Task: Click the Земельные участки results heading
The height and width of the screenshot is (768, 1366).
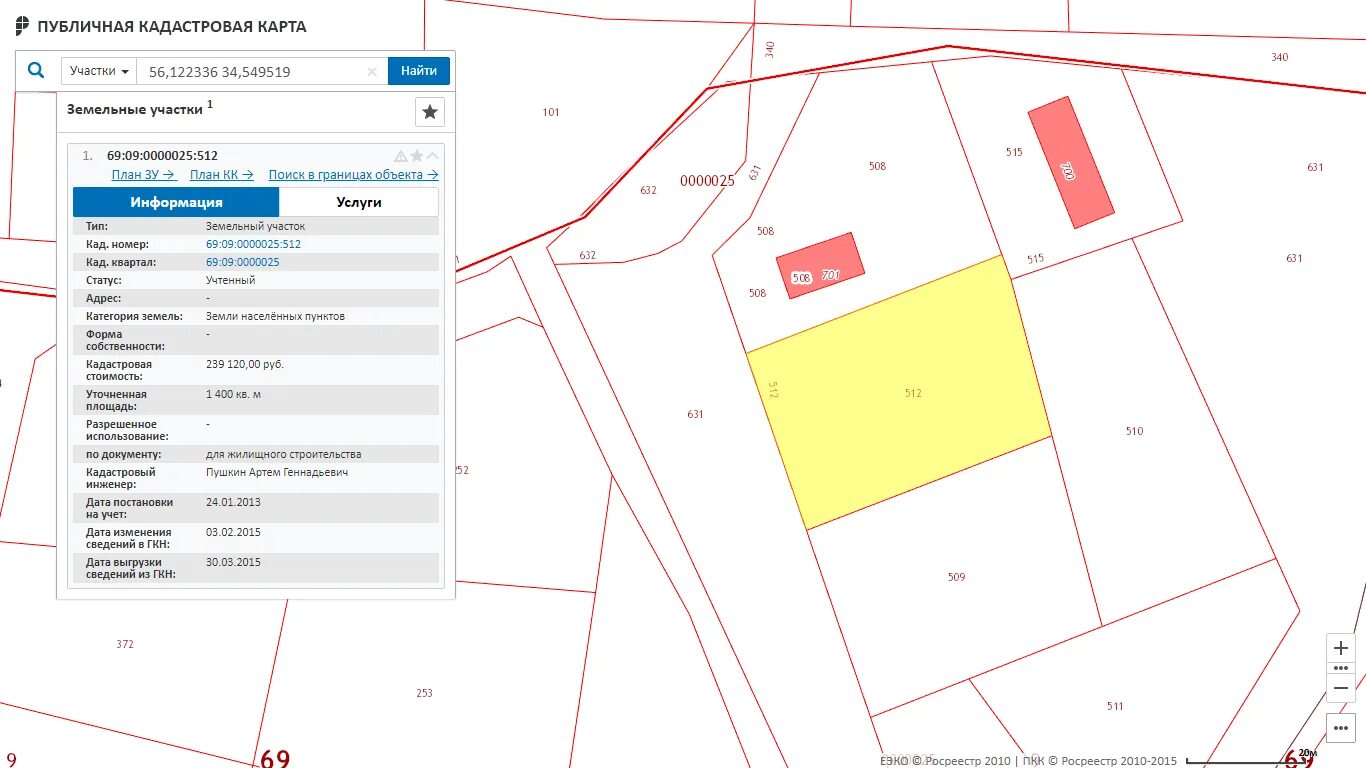Action: [x=135, y=109]
